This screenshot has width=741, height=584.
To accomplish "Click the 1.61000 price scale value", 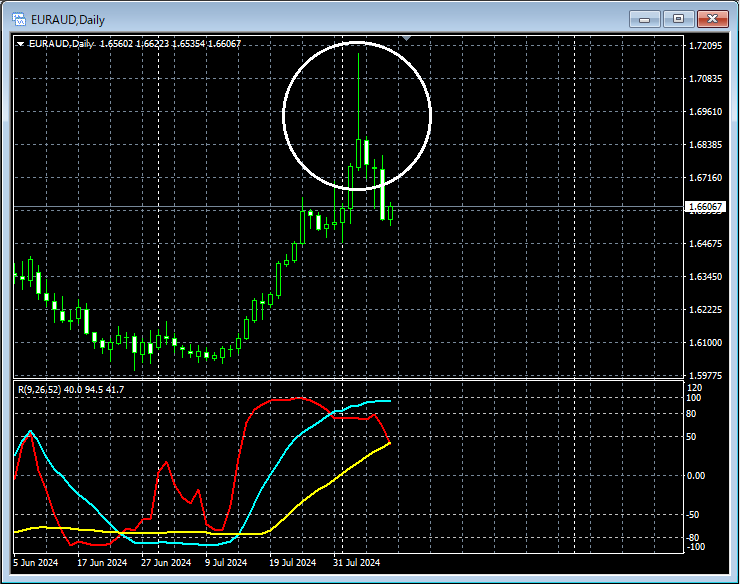I will tap(706, 343).
